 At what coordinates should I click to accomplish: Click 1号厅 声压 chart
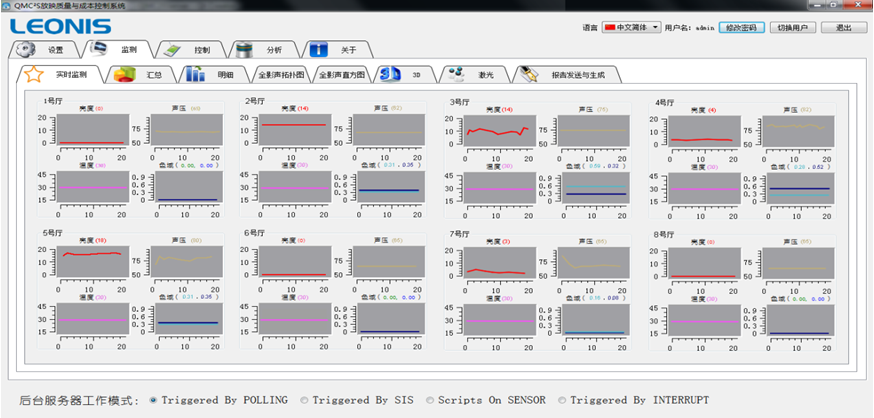[187, 130]
